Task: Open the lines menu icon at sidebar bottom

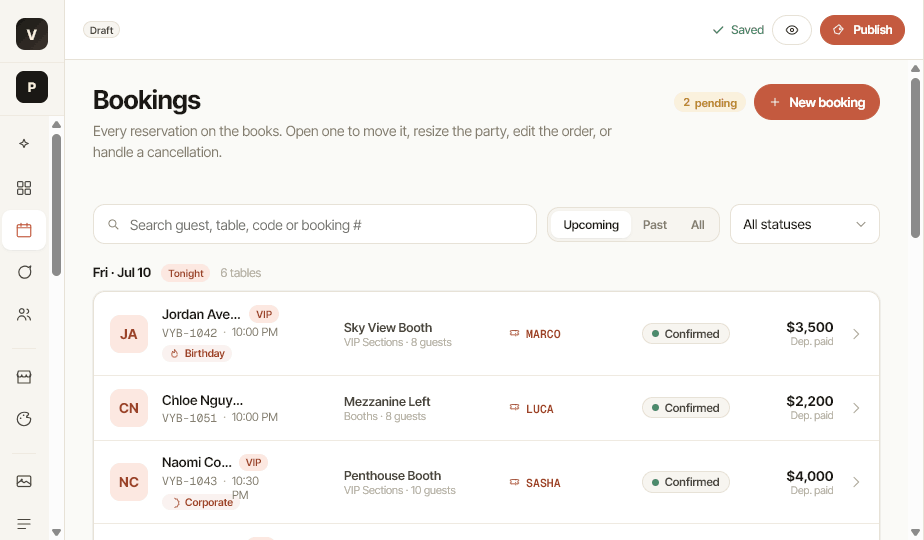Action: click(x=24, y=523)
